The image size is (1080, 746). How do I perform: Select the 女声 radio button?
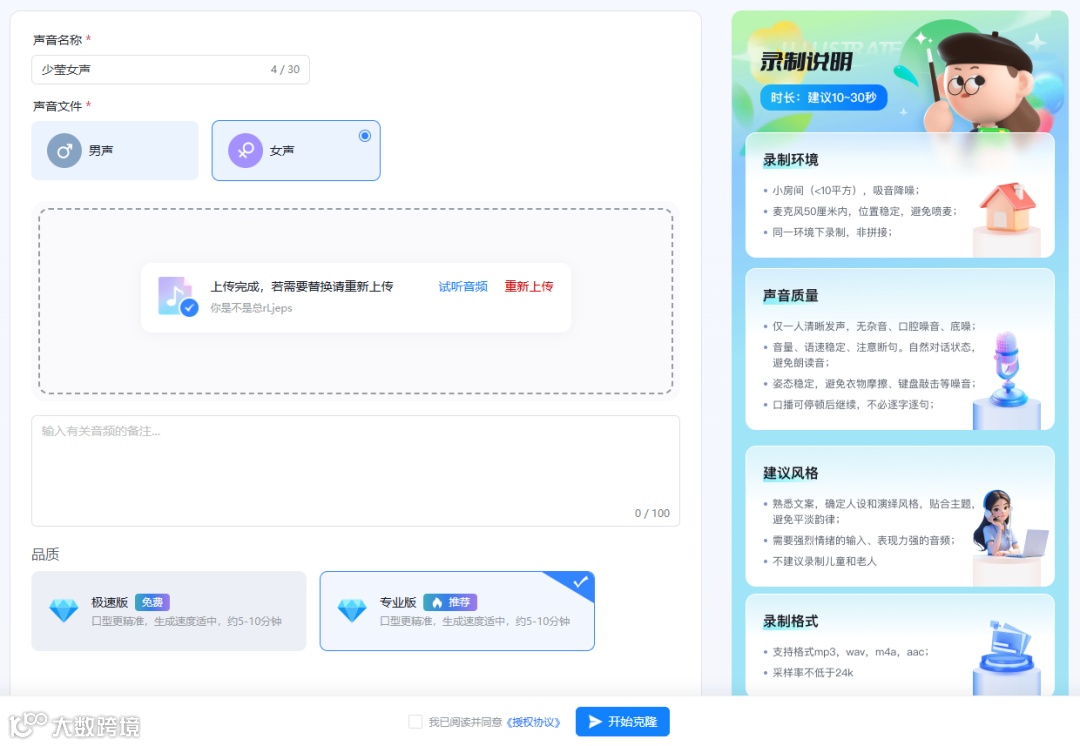[364, 135]
